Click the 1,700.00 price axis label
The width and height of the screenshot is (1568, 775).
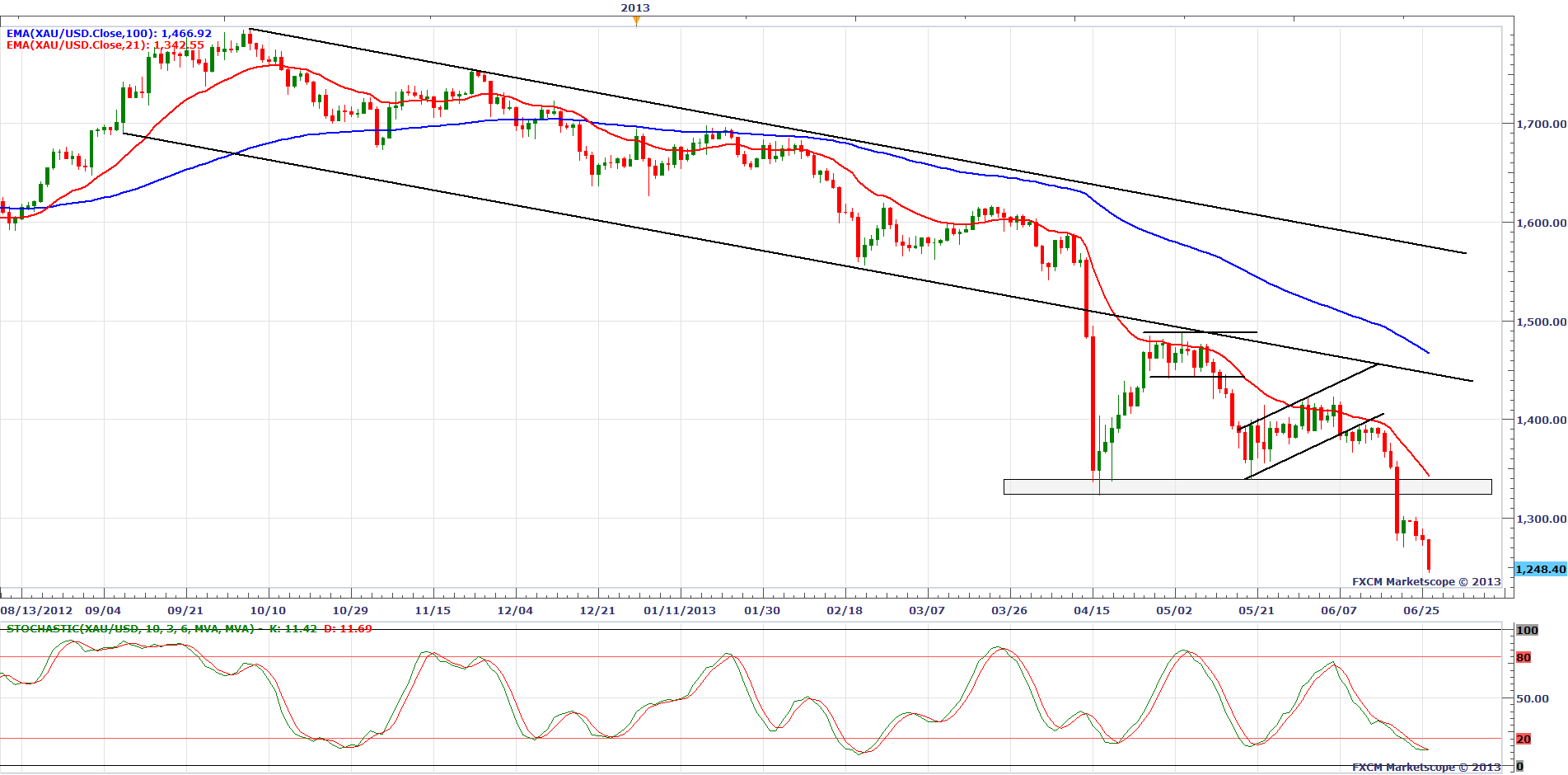point(1541,124)
